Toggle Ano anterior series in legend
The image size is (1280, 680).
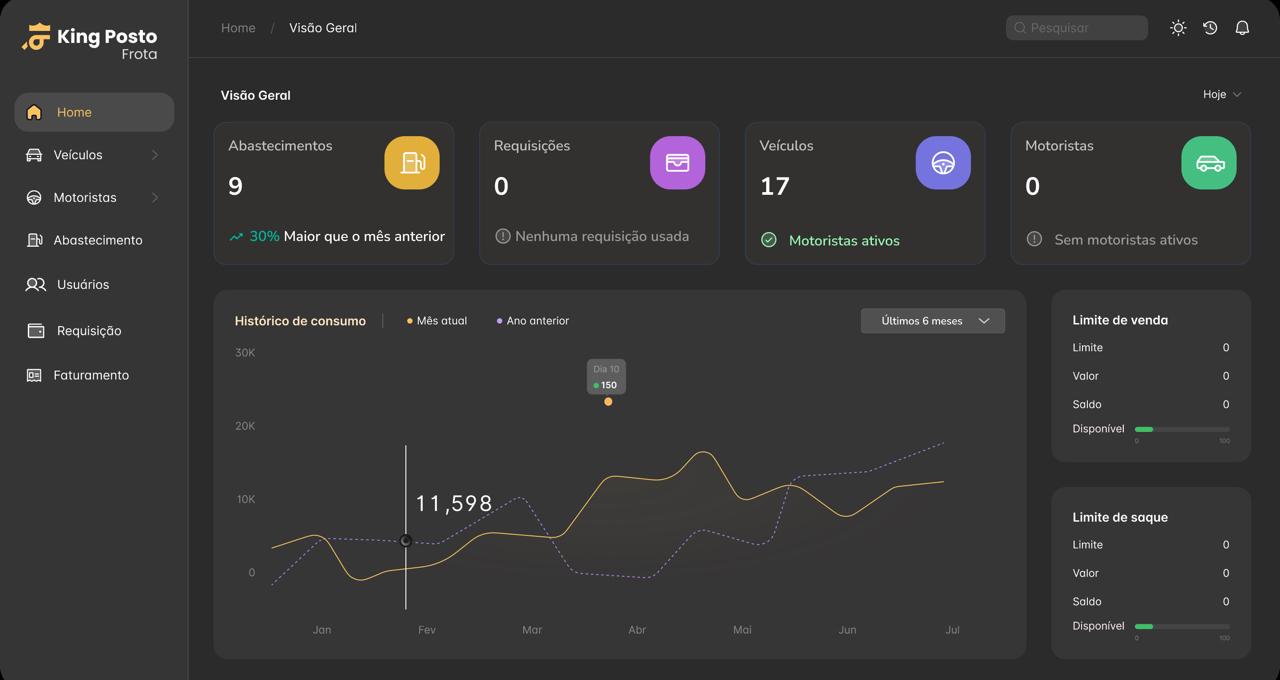point(533,321)
